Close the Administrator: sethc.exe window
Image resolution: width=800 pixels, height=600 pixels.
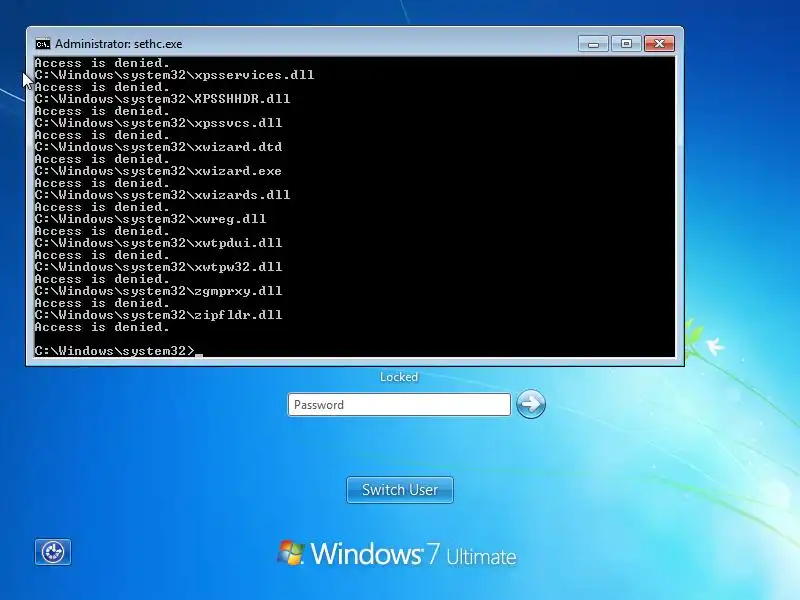(x=659, y=44)
